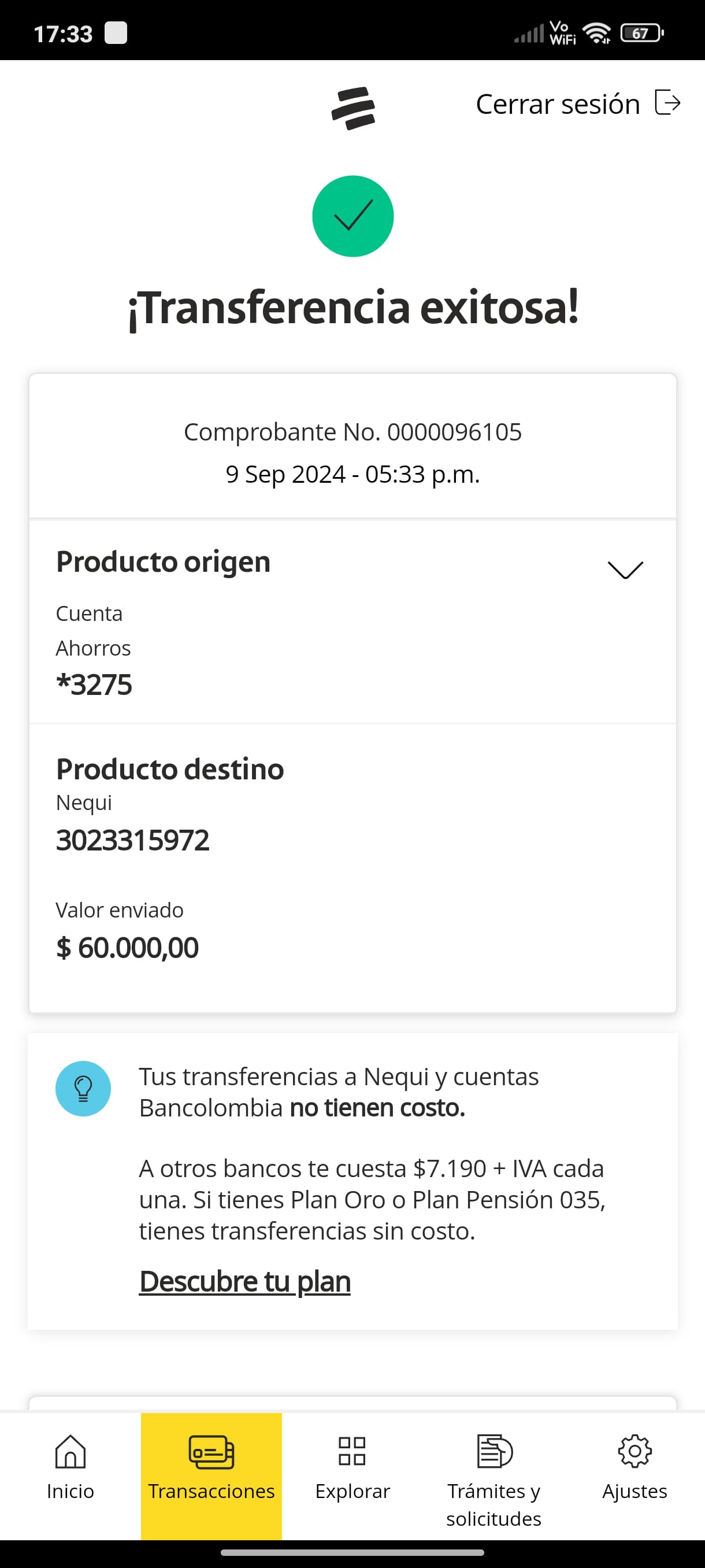
Task: Tap the Transacciones card icon
Action: [211, 1452]
